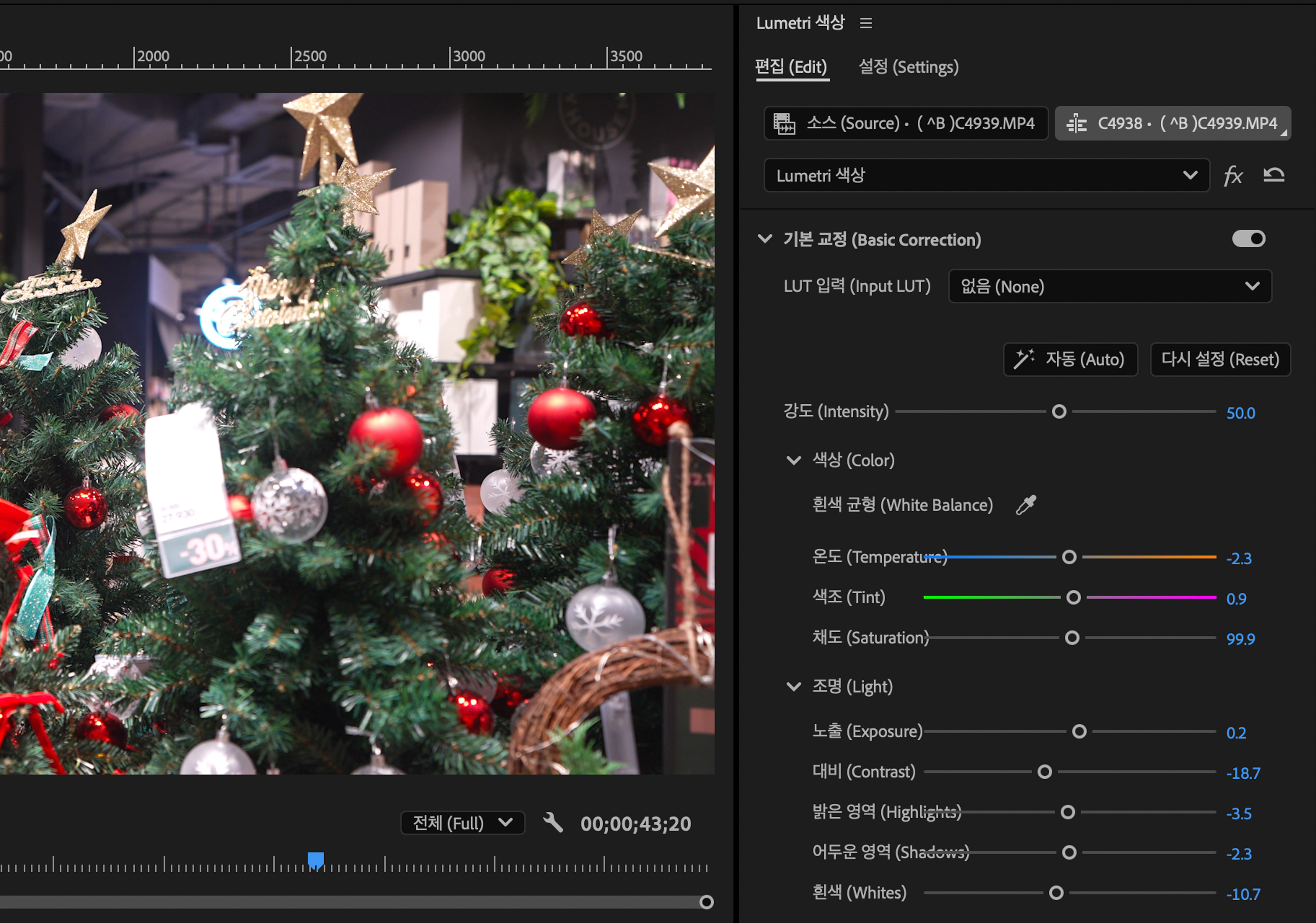This screenshot has height=923, width=1316.
Task: Open the Lumetri panel hamburger menu
Action: (865, 23)
